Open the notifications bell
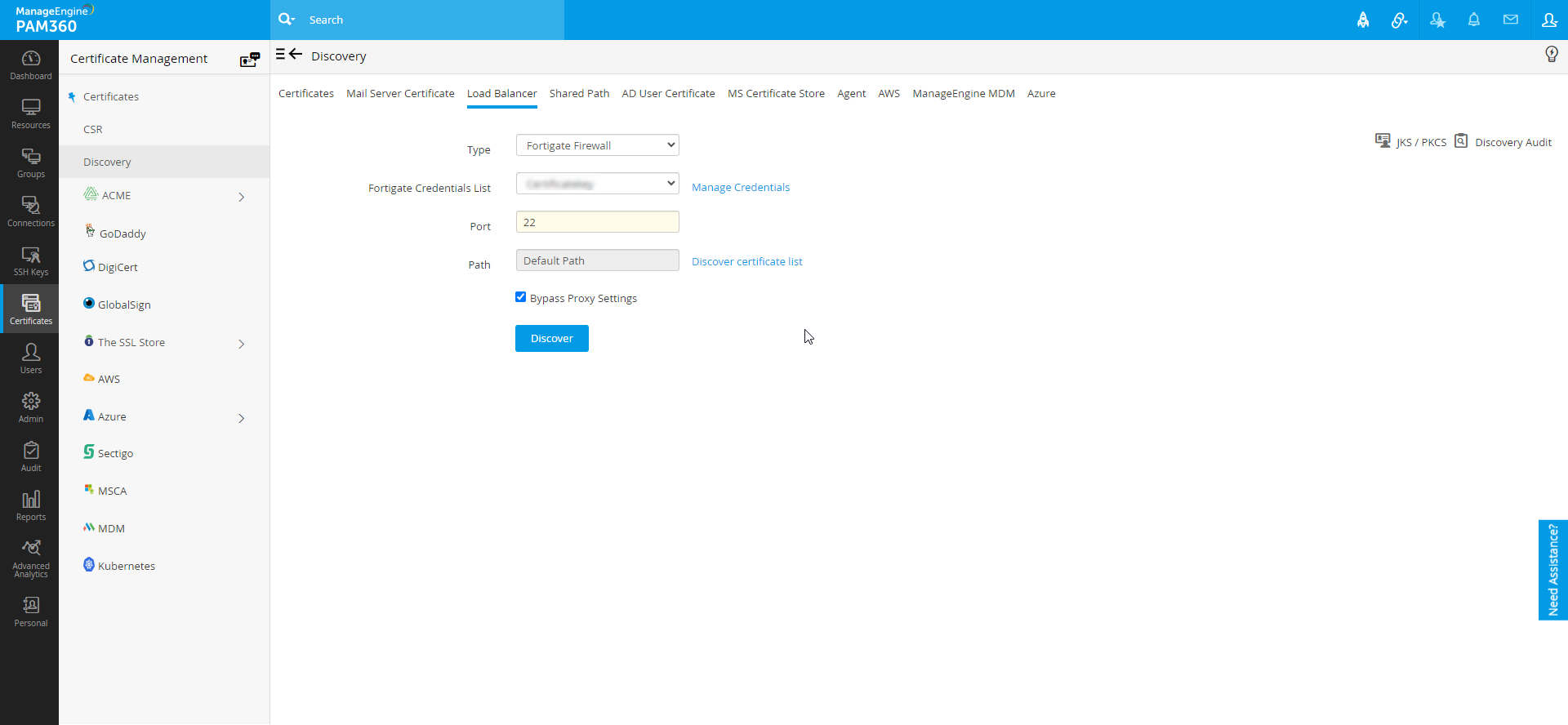This screenshot has width=1568, height=725. click(1474, 20)
